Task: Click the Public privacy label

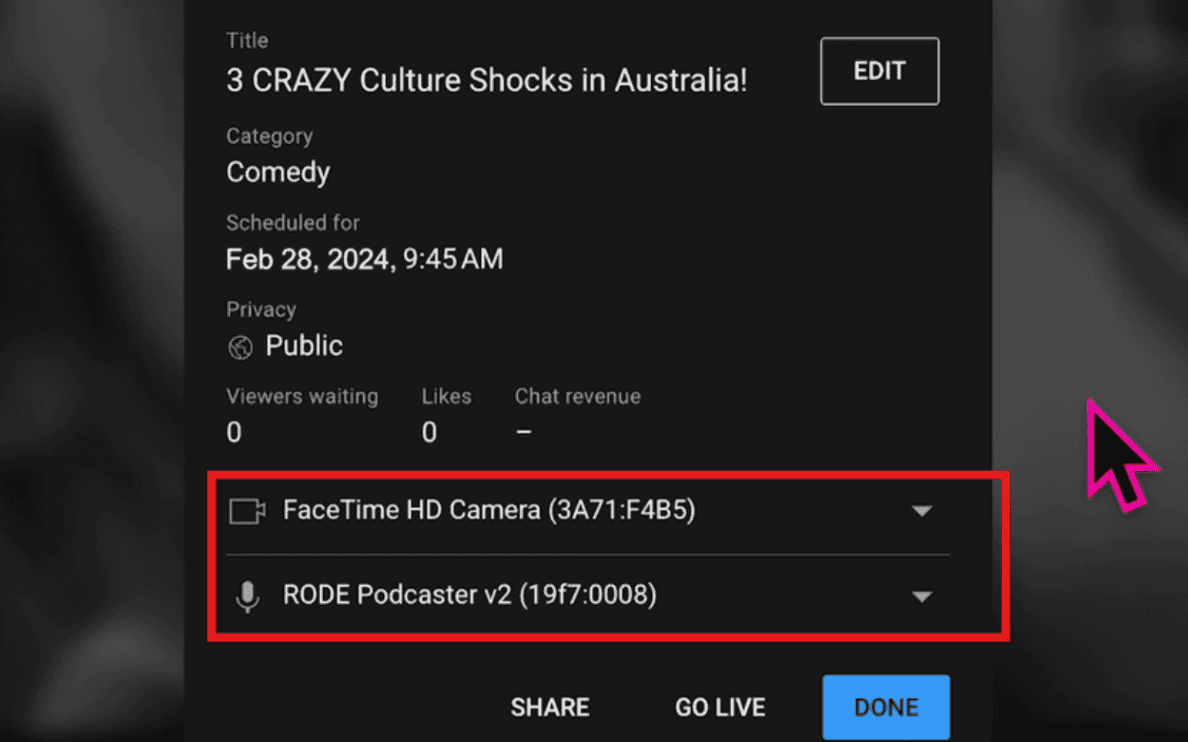Action: (303, 346)
